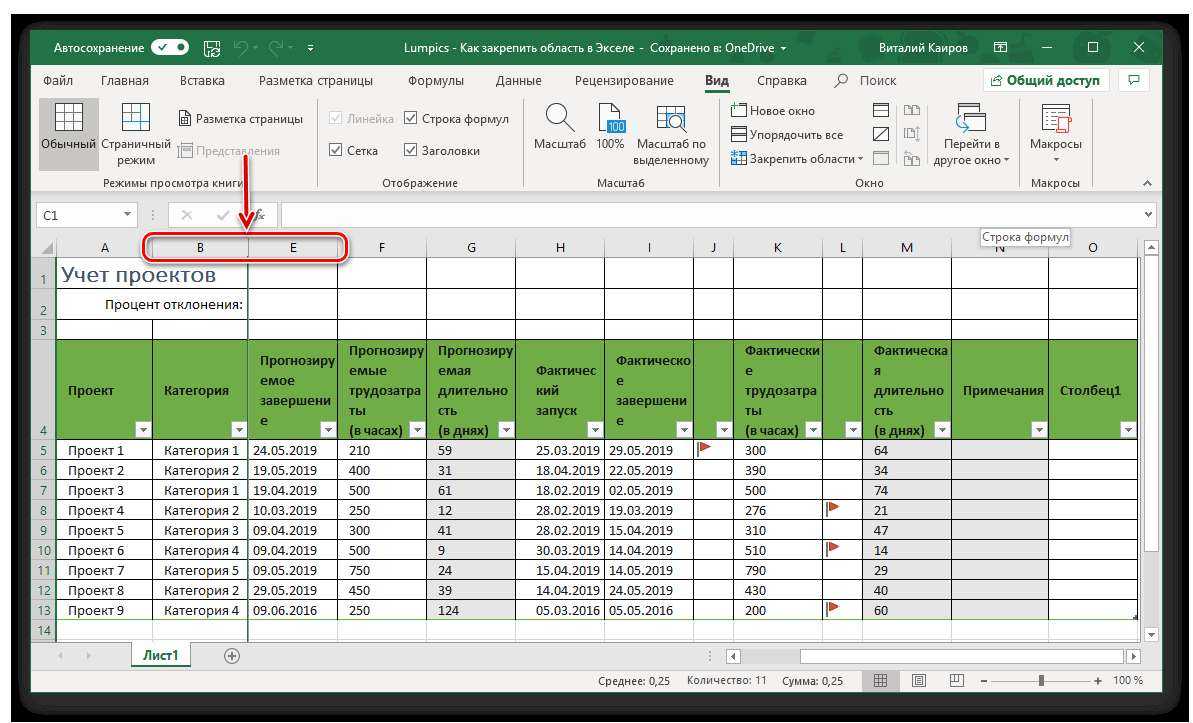This screenshot has height=723, width=1193.
Task: Click cell containing Проект 4
Action: pos(104,511)
